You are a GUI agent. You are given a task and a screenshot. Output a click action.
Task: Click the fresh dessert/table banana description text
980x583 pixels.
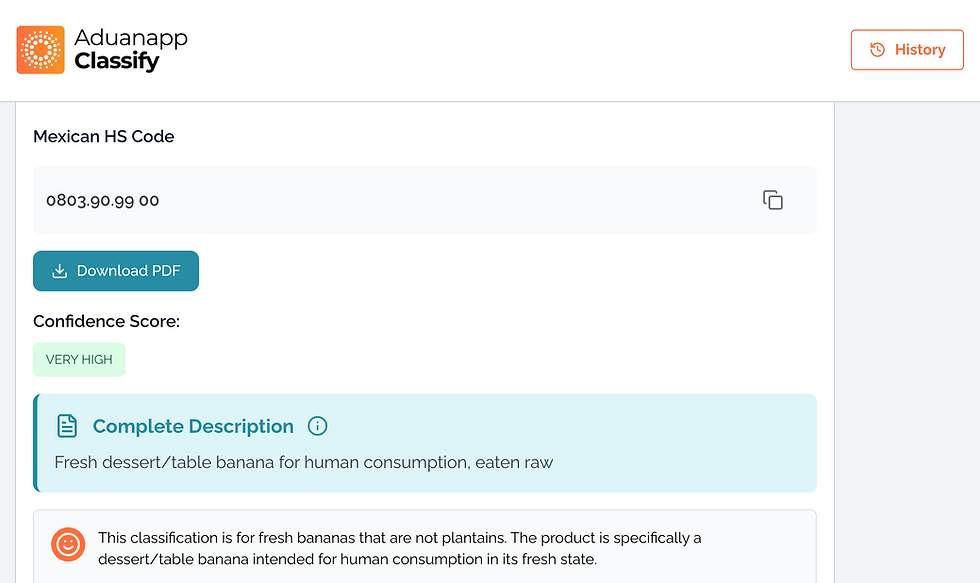coord(304,462)
